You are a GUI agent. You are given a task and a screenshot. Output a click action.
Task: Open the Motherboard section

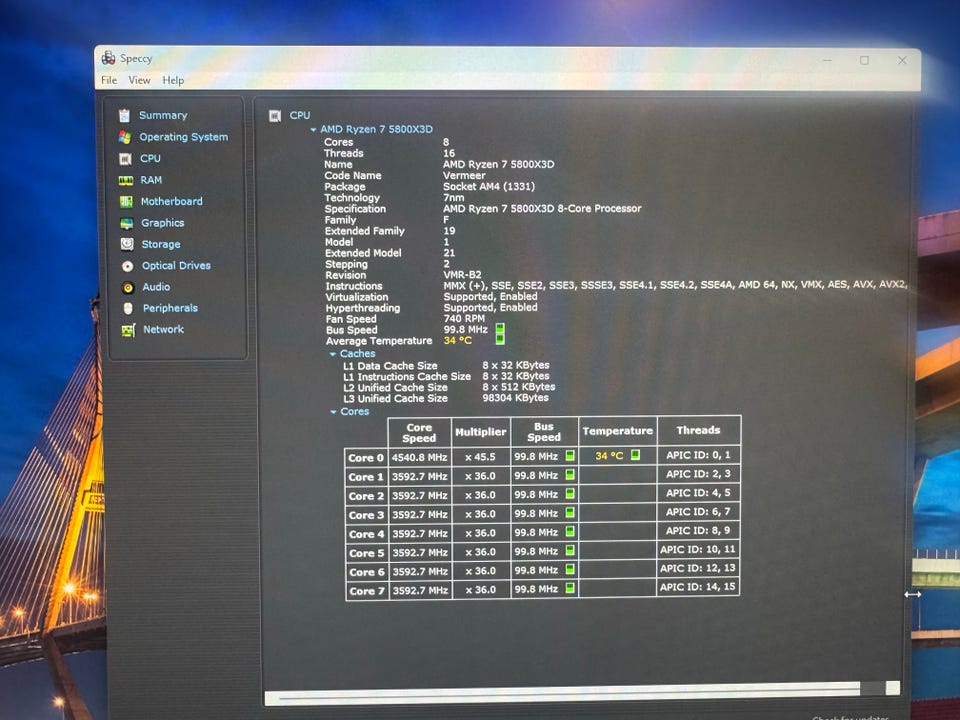[171, 201]
